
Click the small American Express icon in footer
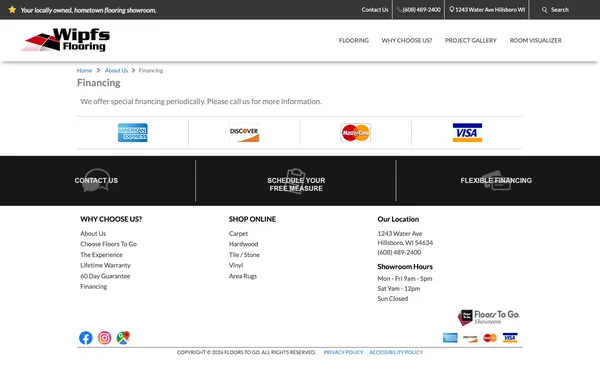pos(450,338)
